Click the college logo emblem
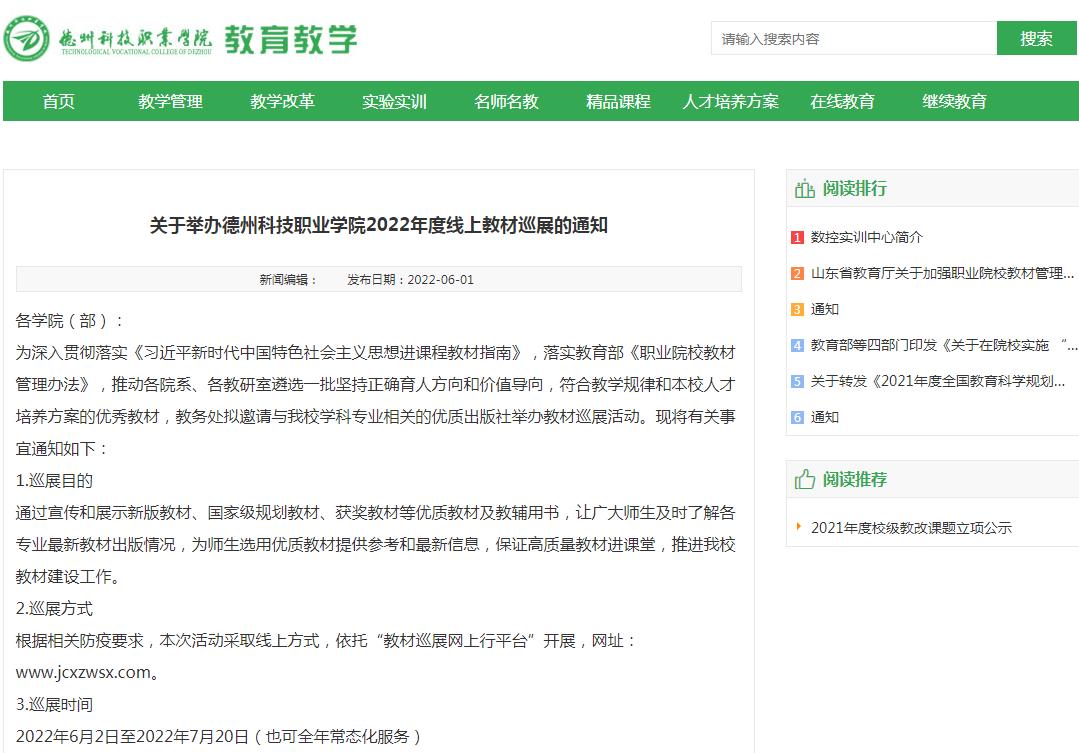This screenshot has width=1079, height=753. (26, 39)
